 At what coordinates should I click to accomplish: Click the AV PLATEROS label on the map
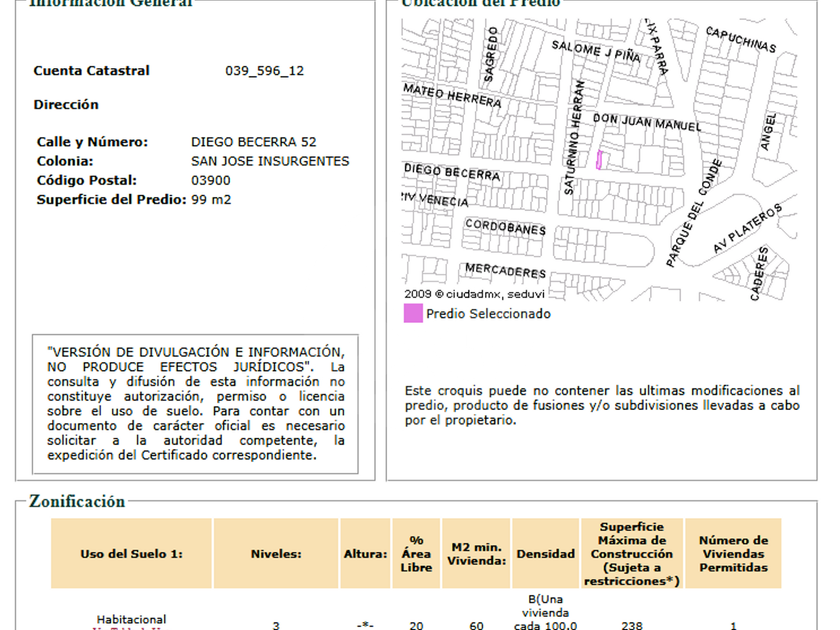[x=746, y=231]
